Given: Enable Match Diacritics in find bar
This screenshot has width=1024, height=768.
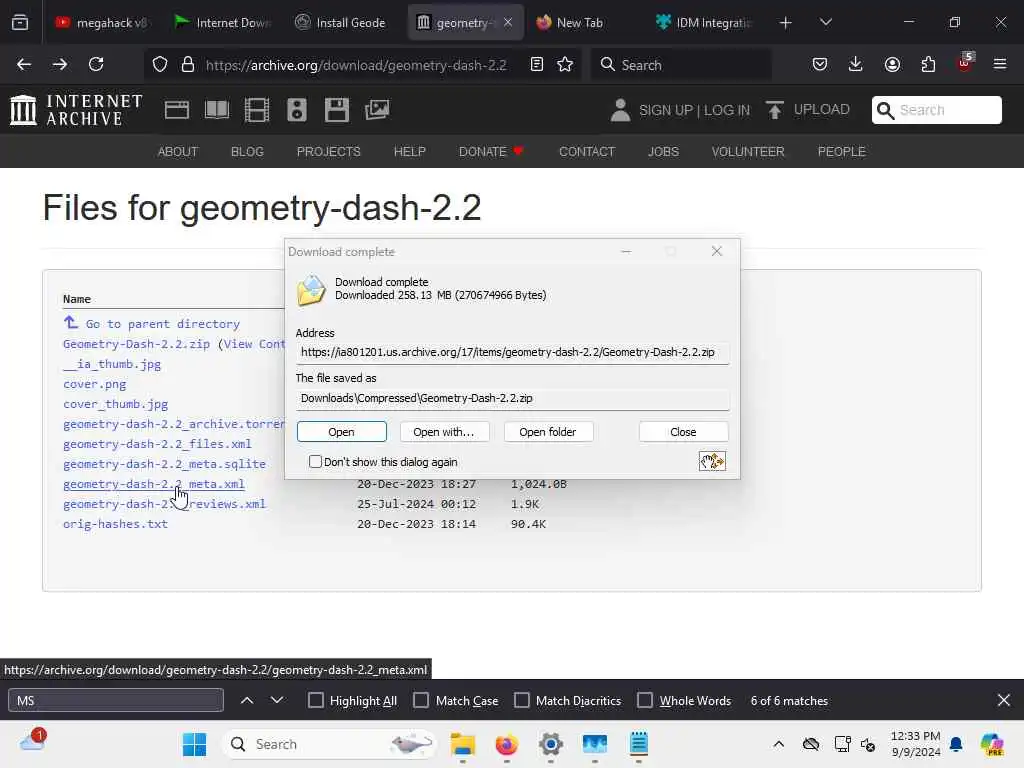Looking at the screenshot, I should [522, 701].
